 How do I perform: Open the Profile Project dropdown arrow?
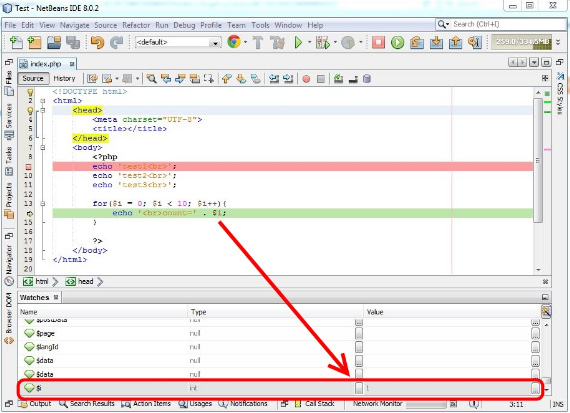(361, 42)
